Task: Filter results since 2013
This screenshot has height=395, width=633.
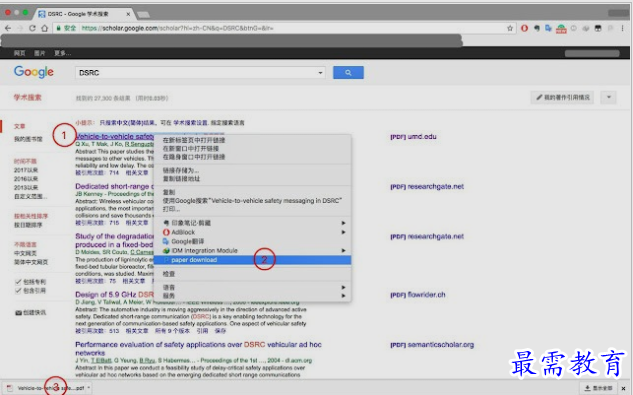Action: pyautogui.click(x=26, y=187)
